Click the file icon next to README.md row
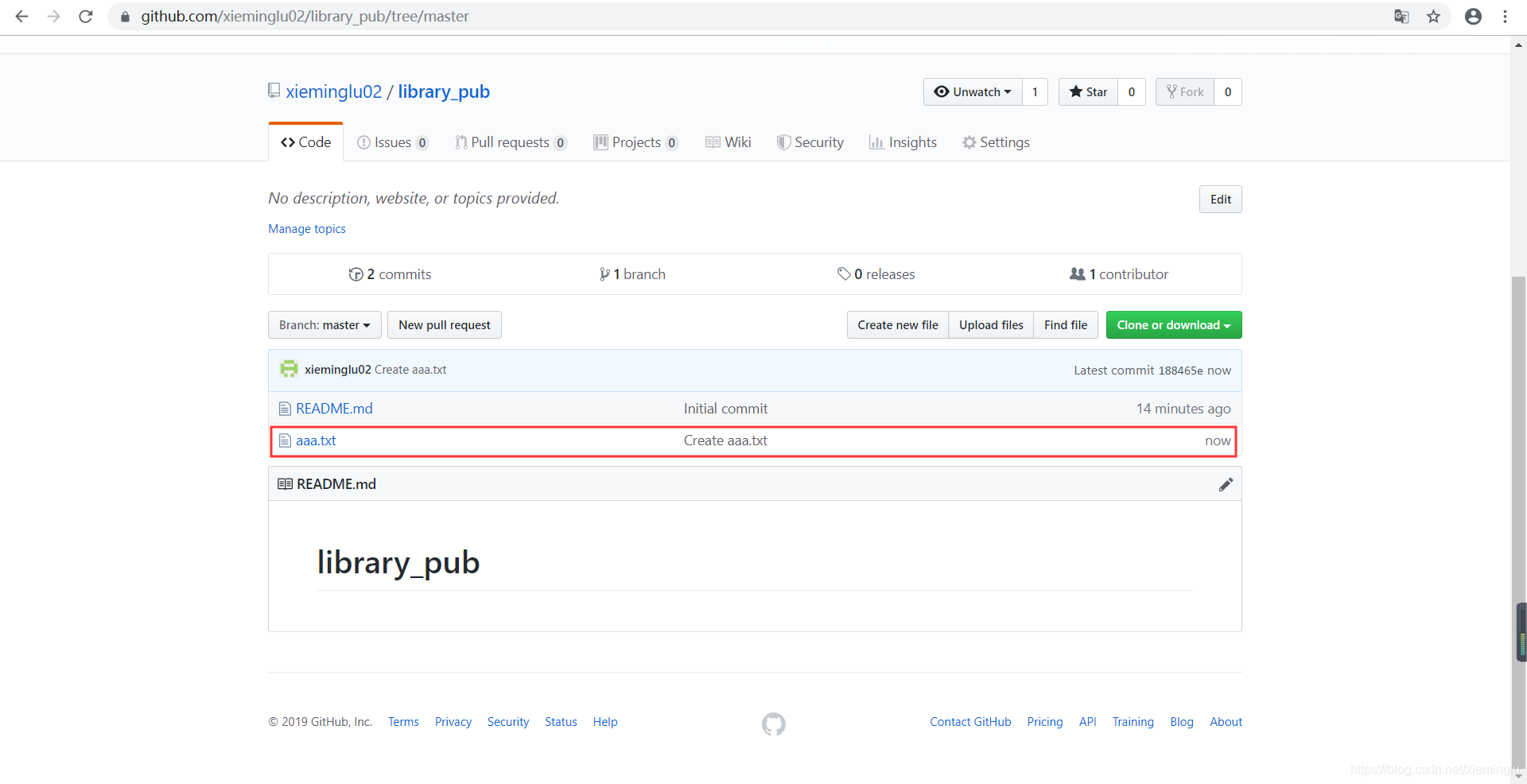The width and height of the screenshot is (1527, 784). [x=285, y=409]
